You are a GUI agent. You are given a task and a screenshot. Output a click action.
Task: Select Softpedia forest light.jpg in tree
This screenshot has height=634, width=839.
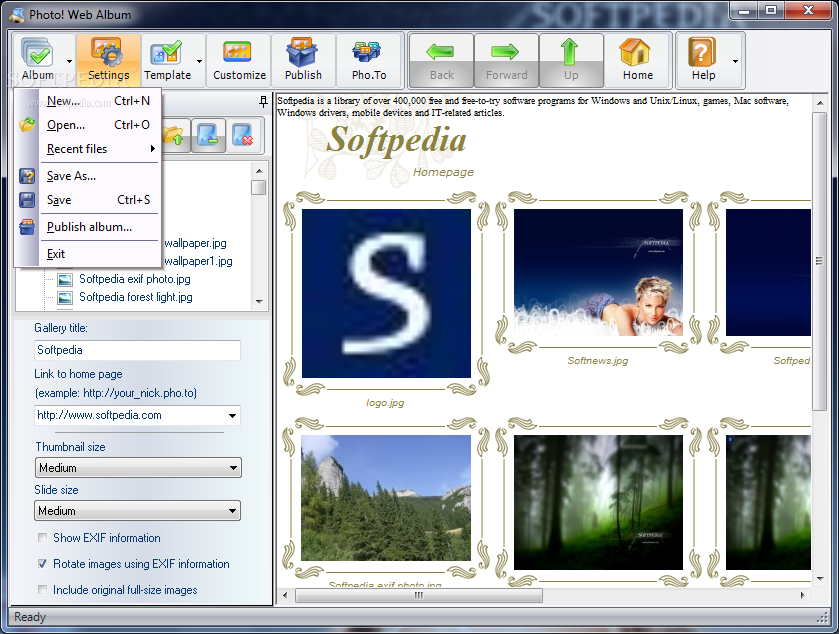click(136, 297)
